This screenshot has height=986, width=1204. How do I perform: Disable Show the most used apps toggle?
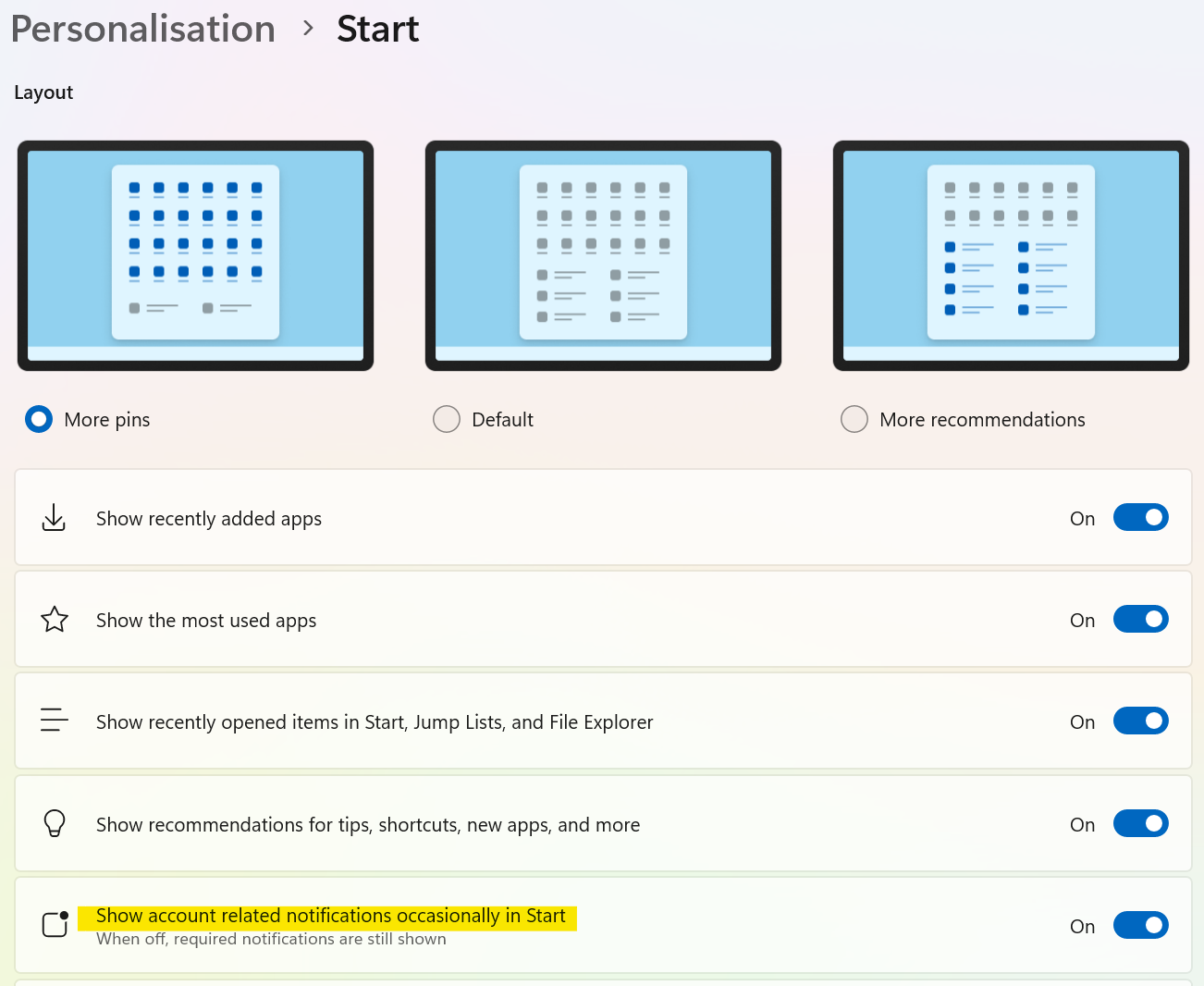1140,620
